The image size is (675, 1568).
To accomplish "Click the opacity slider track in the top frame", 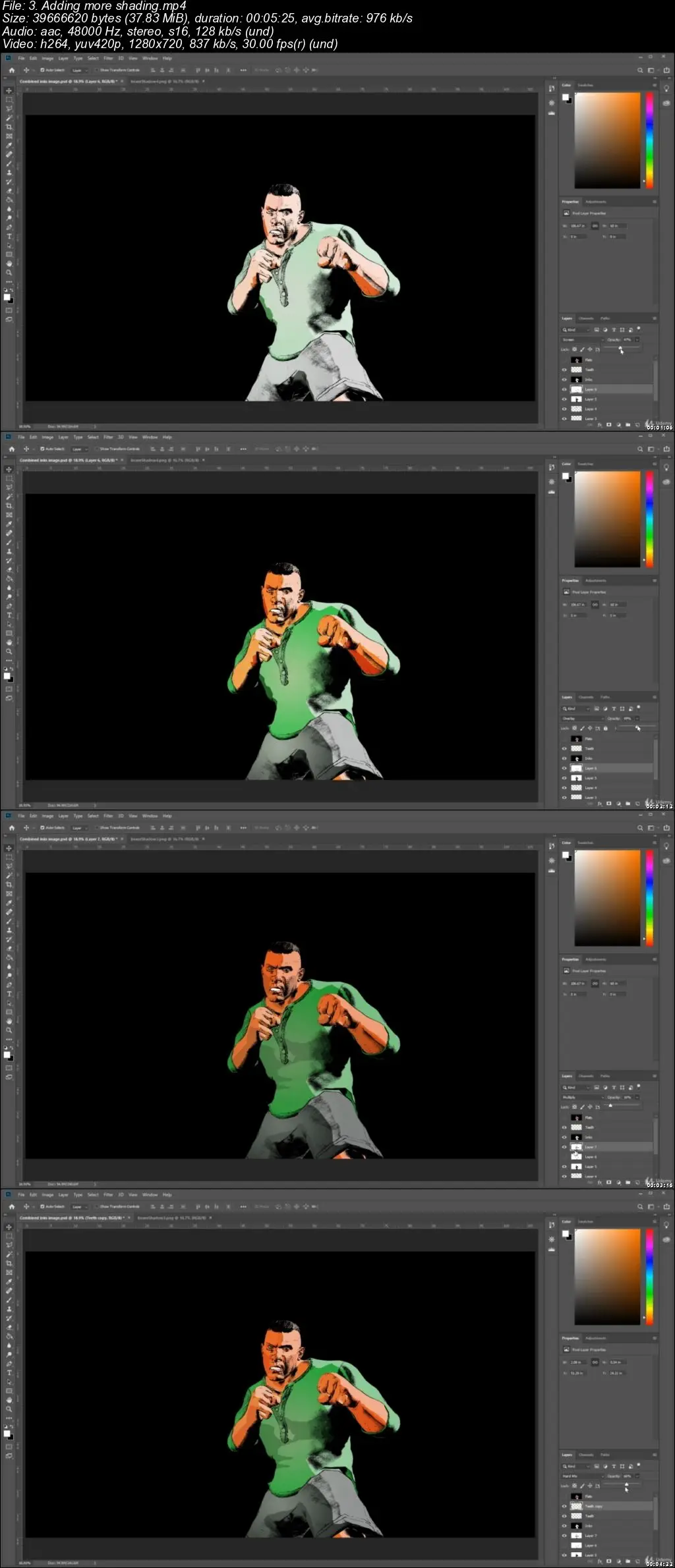I will (620, 347).
